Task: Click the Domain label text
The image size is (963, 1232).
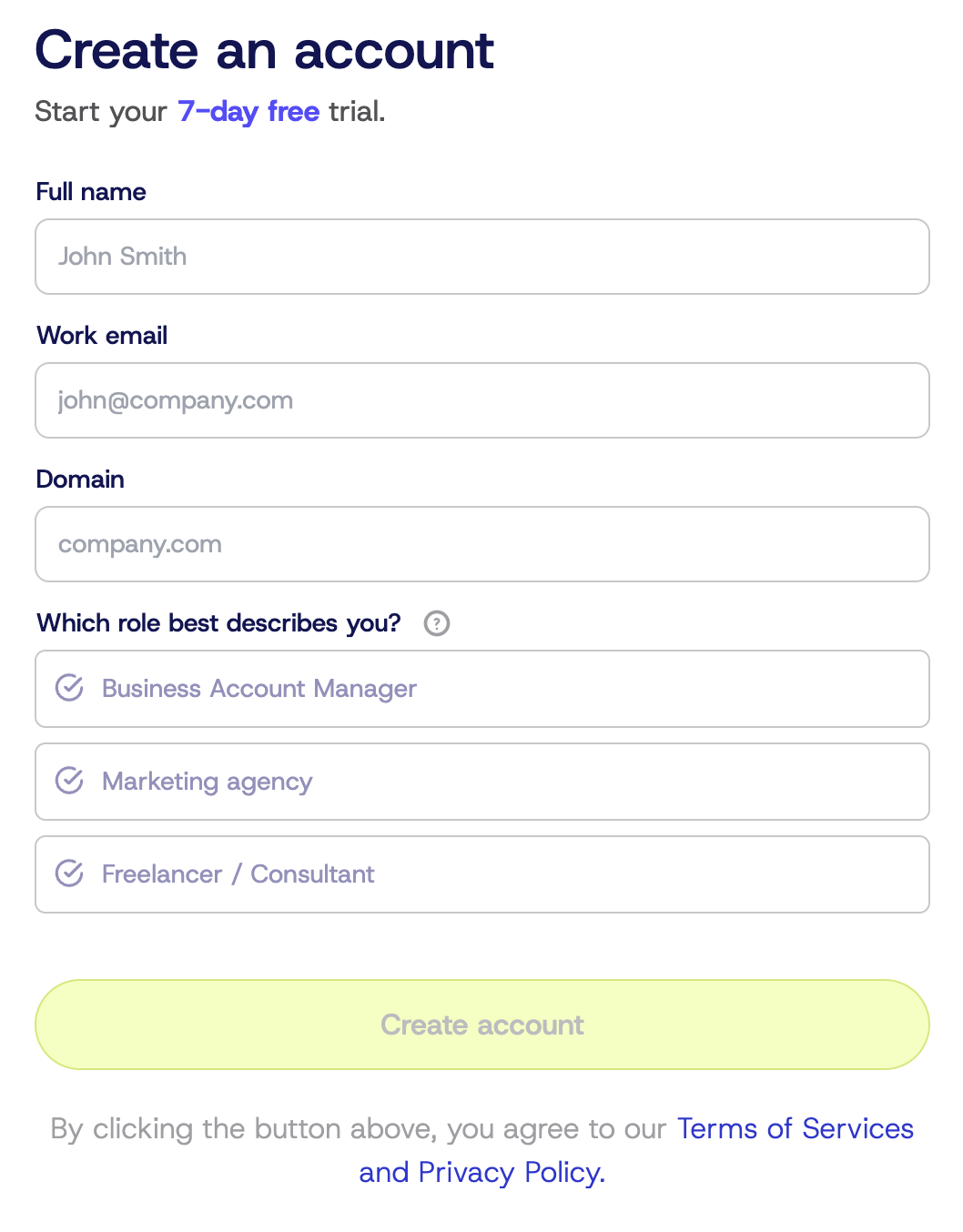Action: [80, 480]
